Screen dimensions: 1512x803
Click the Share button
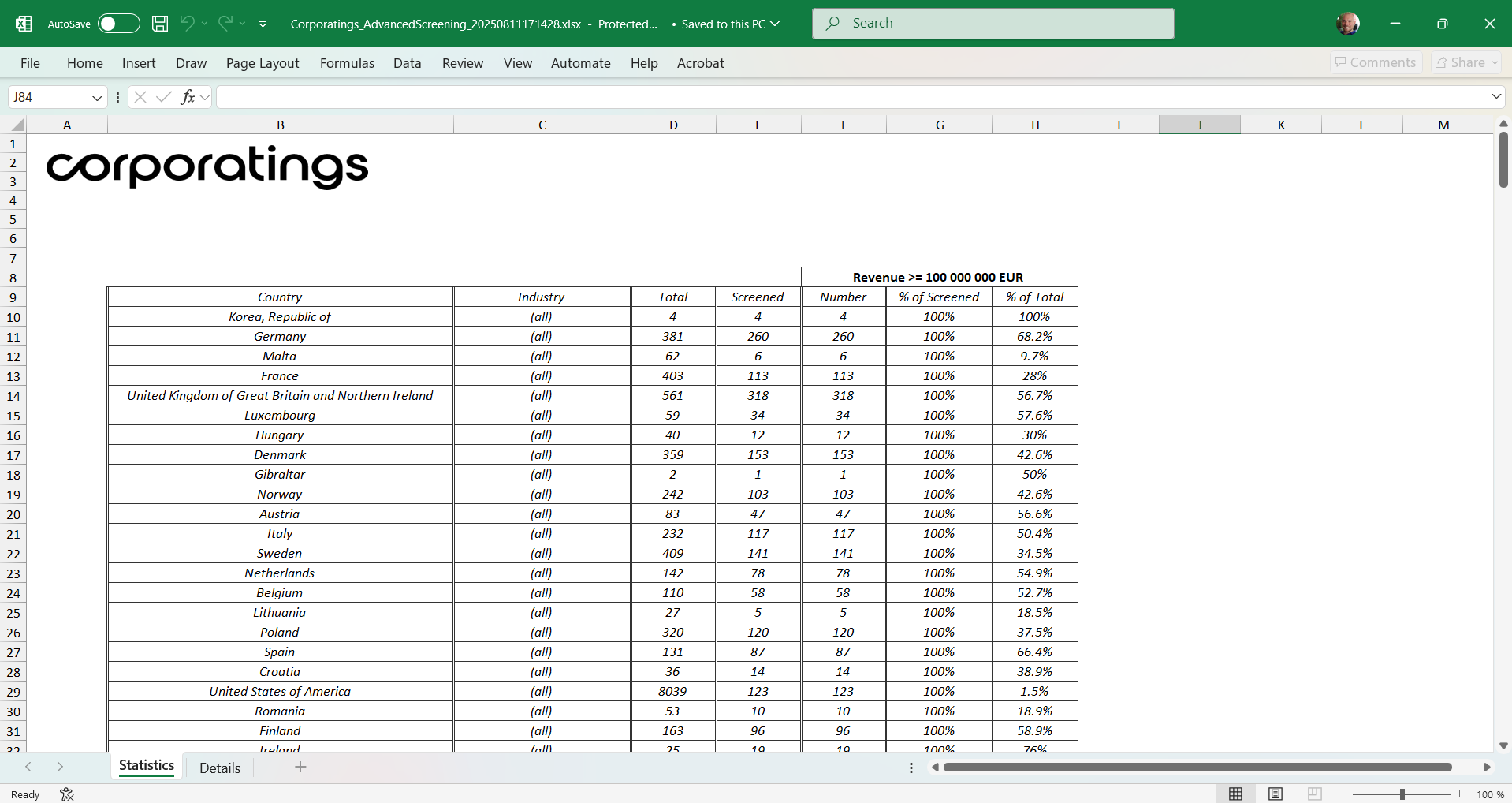tap(1465, 62)
